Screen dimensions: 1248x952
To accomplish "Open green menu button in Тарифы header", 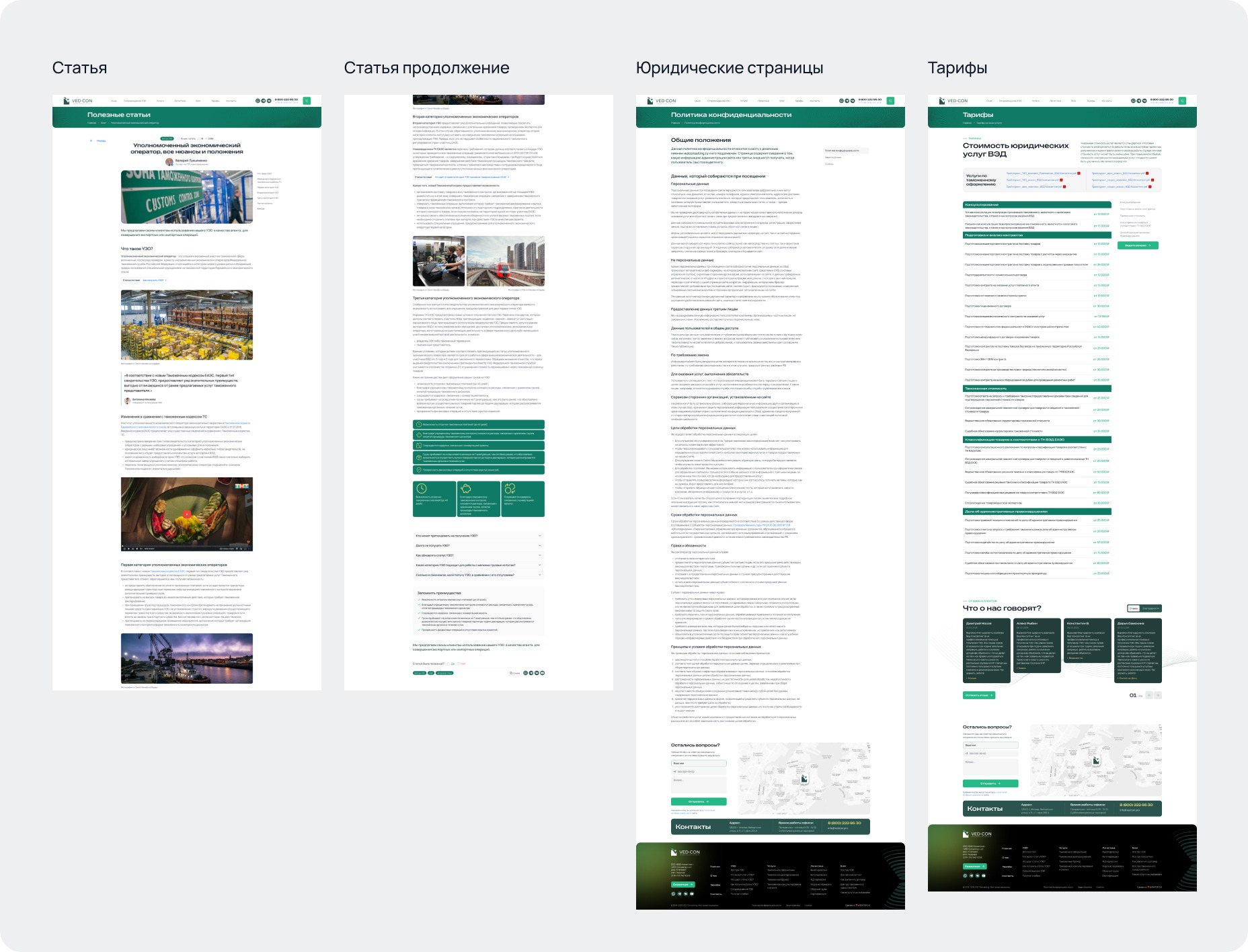I will pyautogui.click(x=1182, y=101).
